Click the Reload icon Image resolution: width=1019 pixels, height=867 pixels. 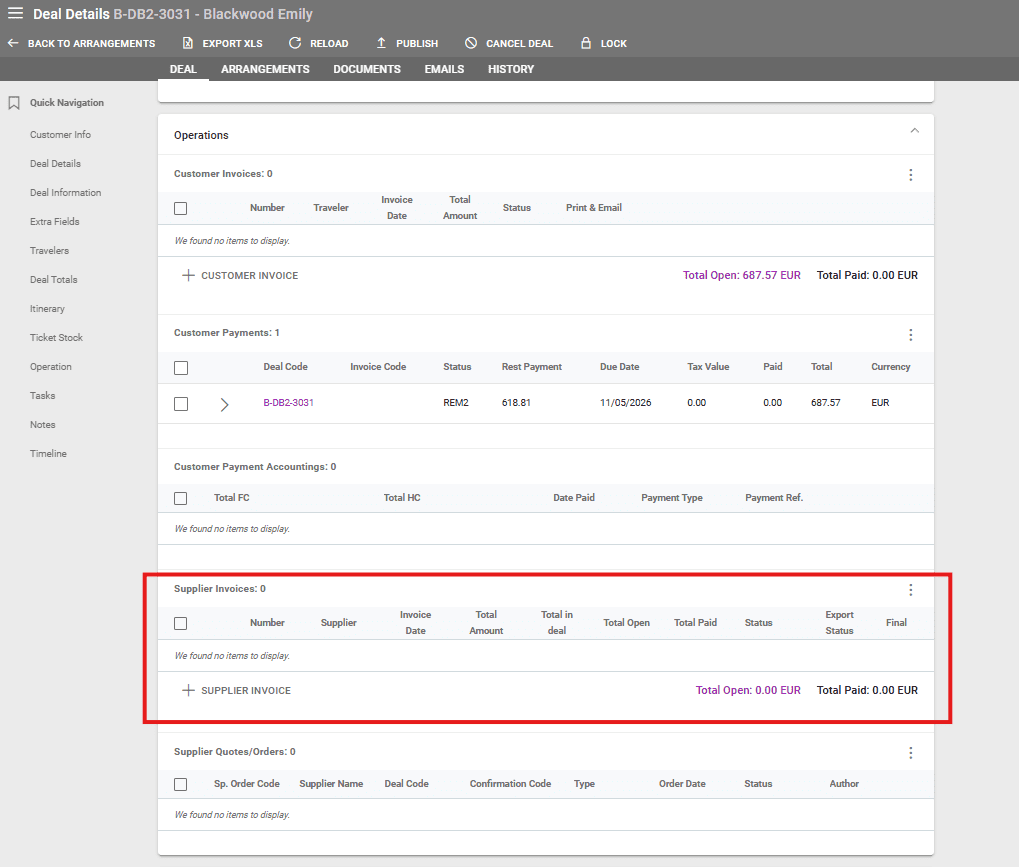(295, 43)
